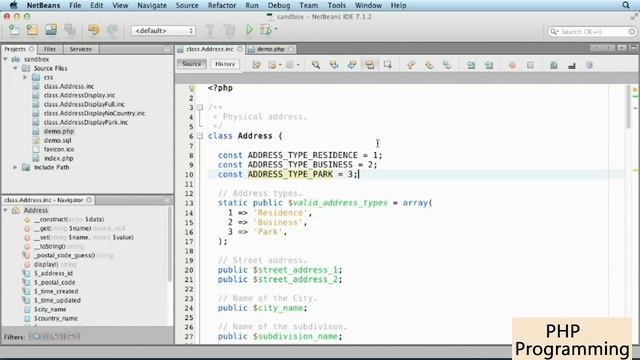Collapse the Address class node in Navigator
The width and height of the screenshot is (640, 360).
(6, 210)
